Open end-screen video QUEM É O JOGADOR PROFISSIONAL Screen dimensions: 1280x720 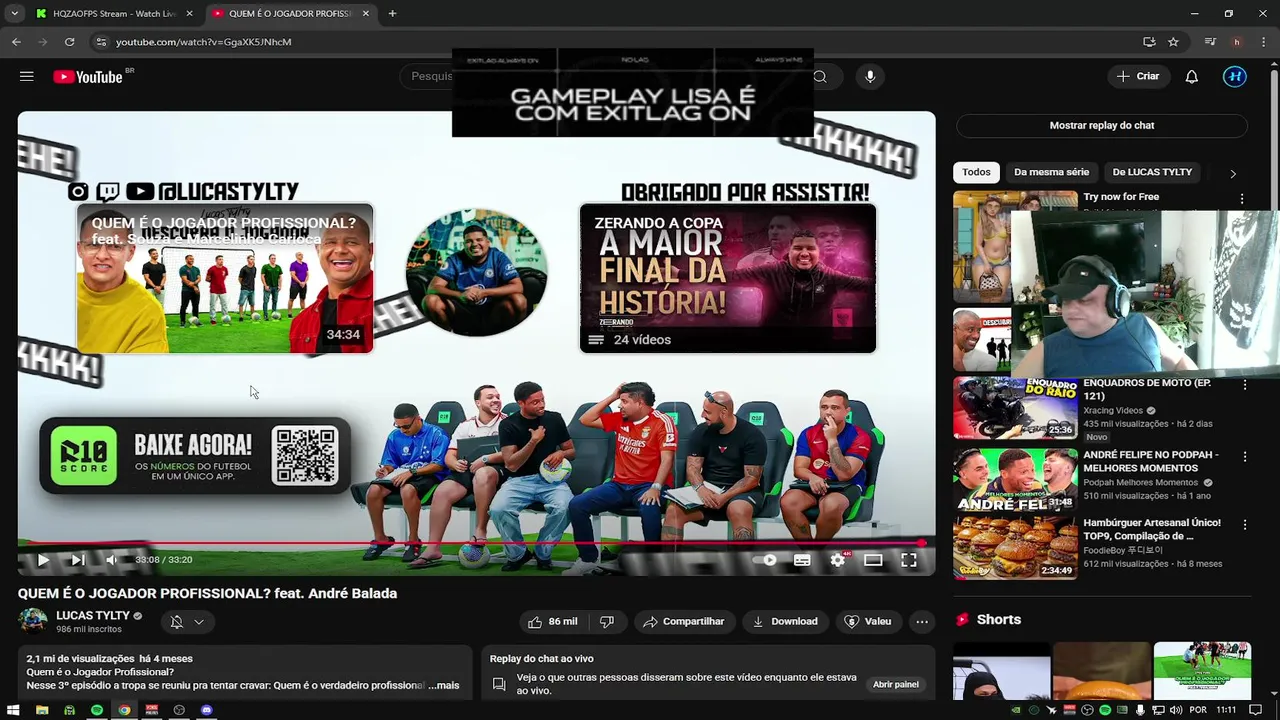[x=225, y=278]
